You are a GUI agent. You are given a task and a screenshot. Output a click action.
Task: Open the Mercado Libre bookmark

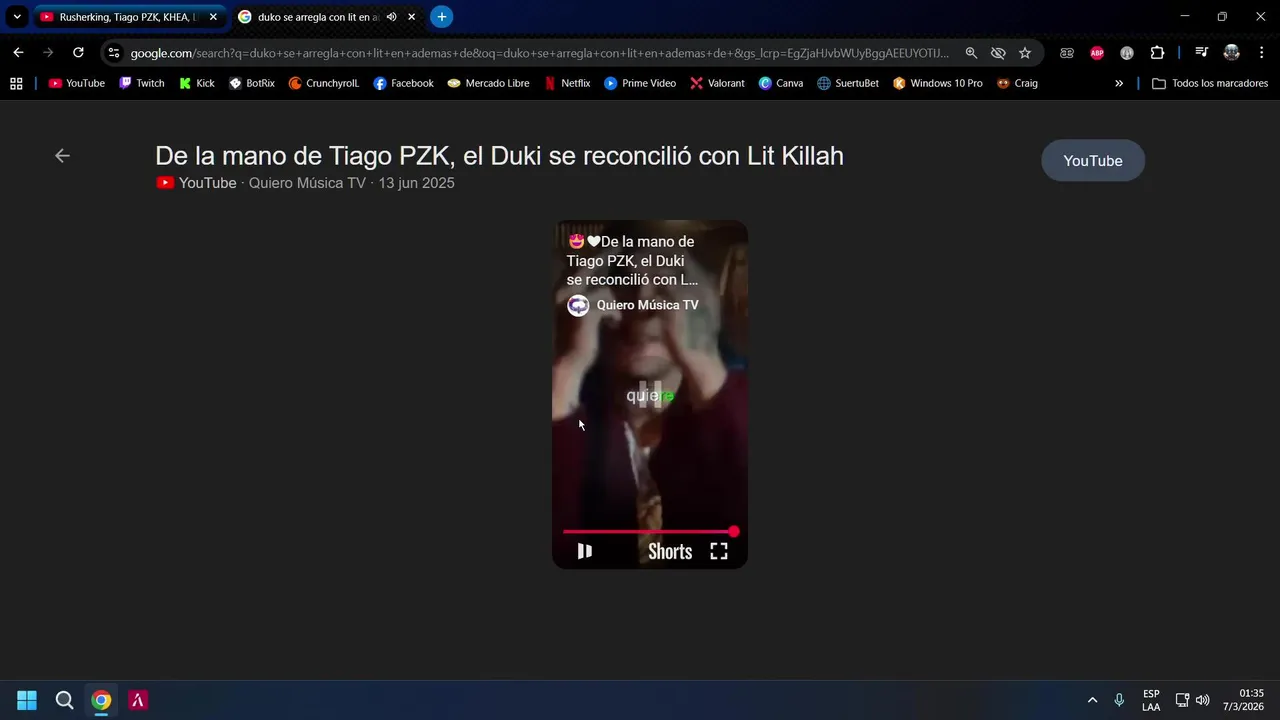coord(489,83)
